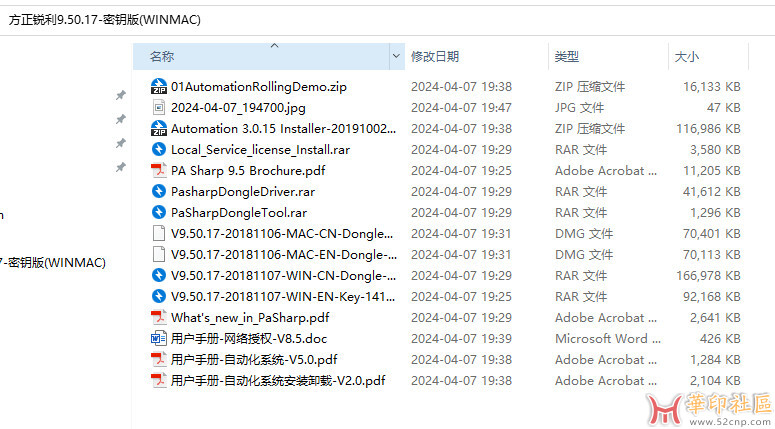Click the size value 116,986 KB
Image resolution: width=775 pixels, height=429 pixels.
708,129
